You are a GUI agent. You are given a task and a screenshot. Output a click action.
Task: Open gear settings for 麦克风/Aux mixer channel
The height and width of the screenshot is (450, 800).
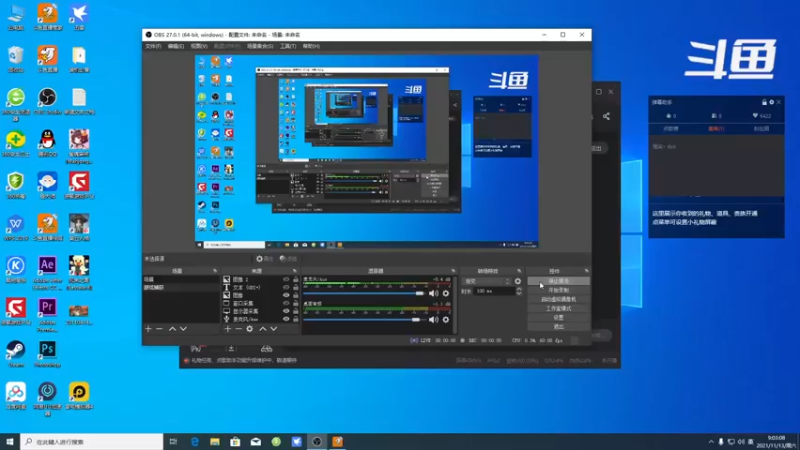446,293
